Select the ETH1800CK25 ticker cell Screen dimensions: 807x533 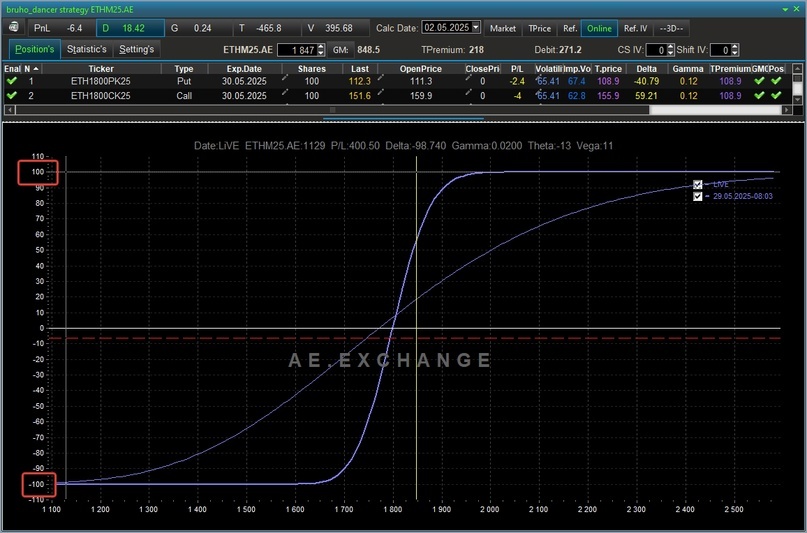click(101, 96)
